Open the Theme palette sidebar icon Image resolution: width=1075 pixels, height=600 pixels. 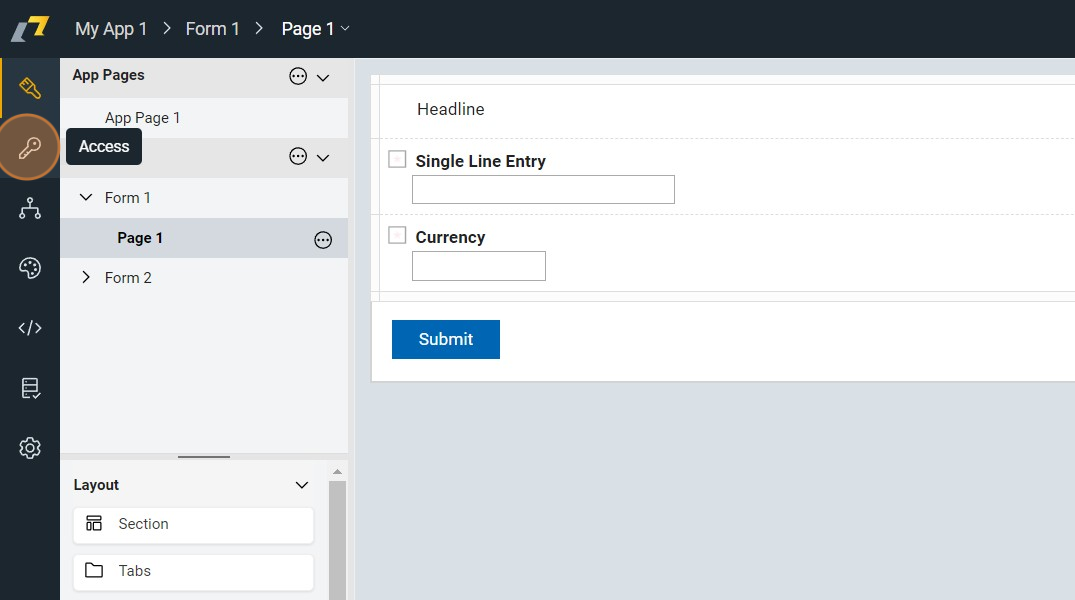click(x=30, y=268)
